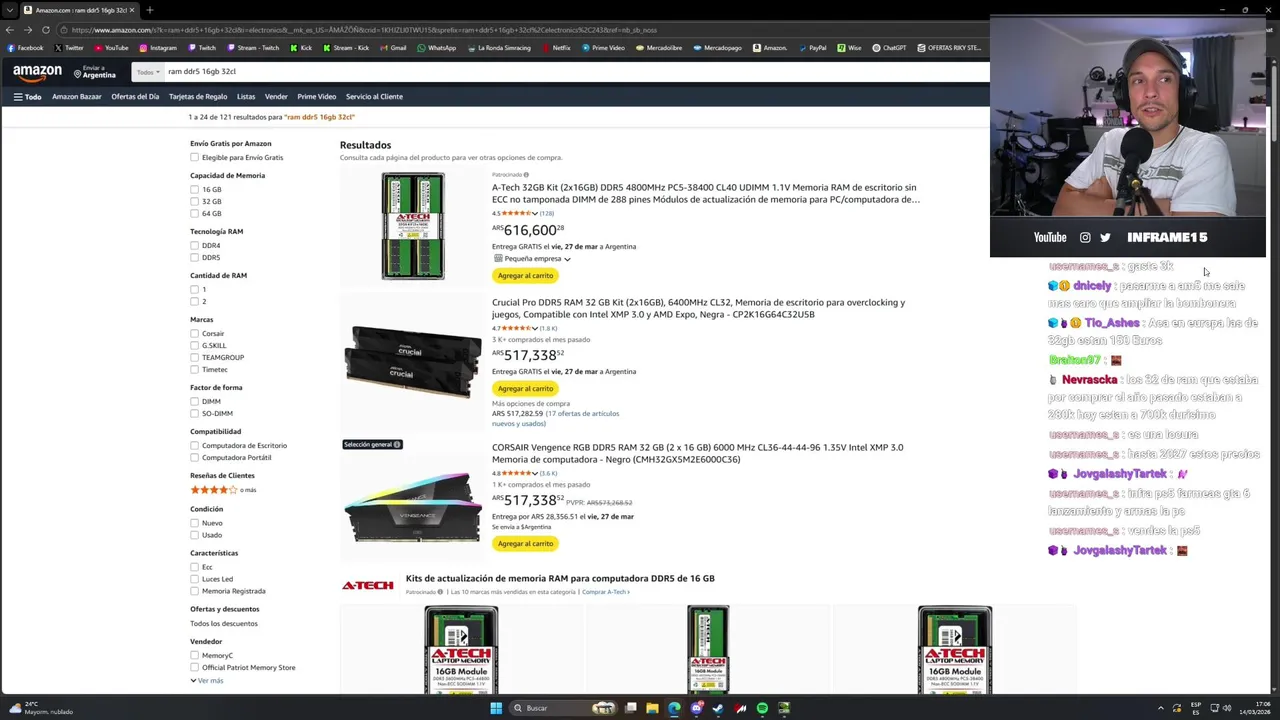This screenshot has width=1280, height=720.
Task: Check the 16 GB capacity filter
Action: point(194,189)
